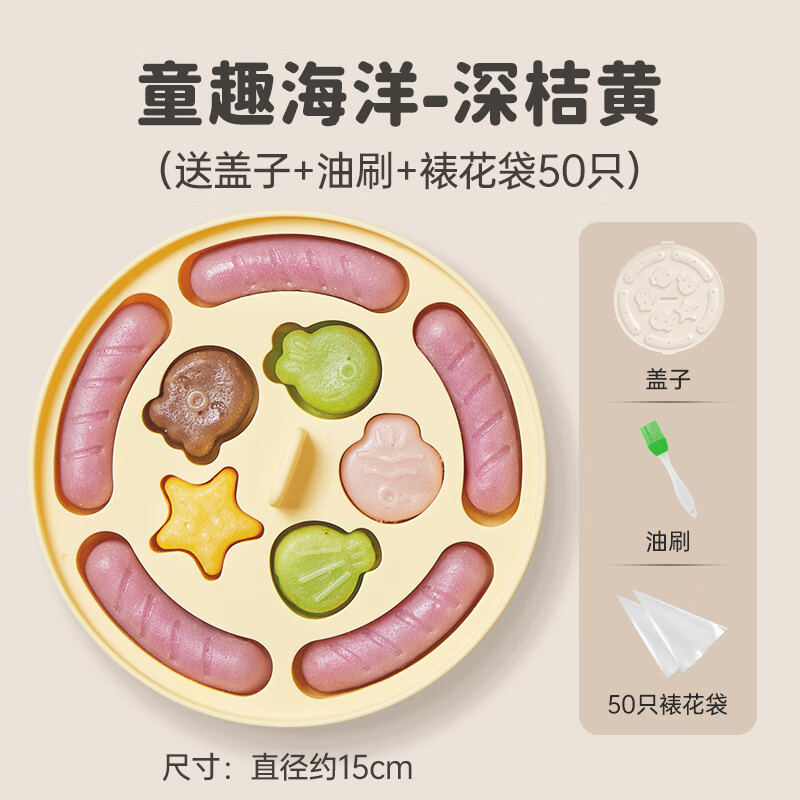Click the center handle of the mold
The height and width of the screenshot is (800, 800).
[x=291, y=467]
